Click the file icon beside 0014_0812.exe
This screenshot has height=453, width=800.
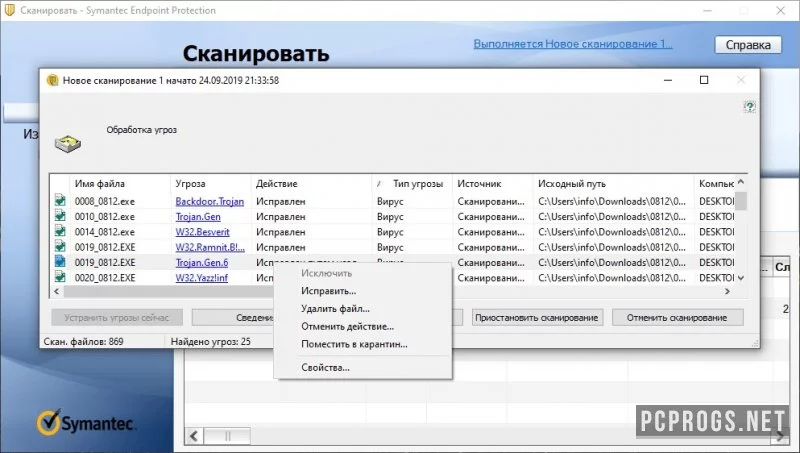click(x=60, y=231)
